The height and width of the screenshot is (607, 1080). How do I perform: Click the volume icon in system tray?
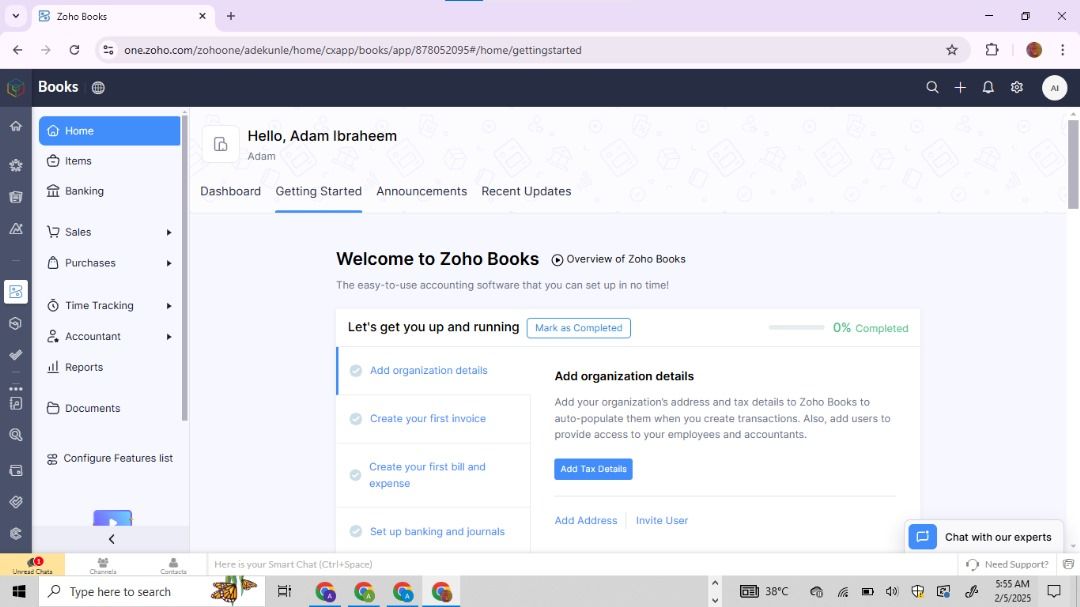[x=892, y=591]
